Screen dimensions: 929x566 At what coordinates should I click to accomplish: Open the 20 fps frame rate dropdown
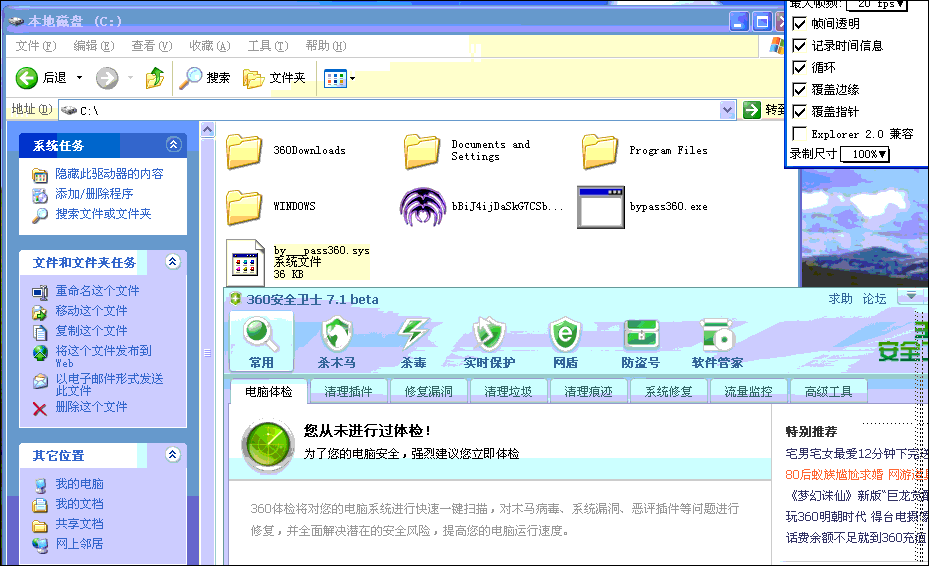coord(877,5)
